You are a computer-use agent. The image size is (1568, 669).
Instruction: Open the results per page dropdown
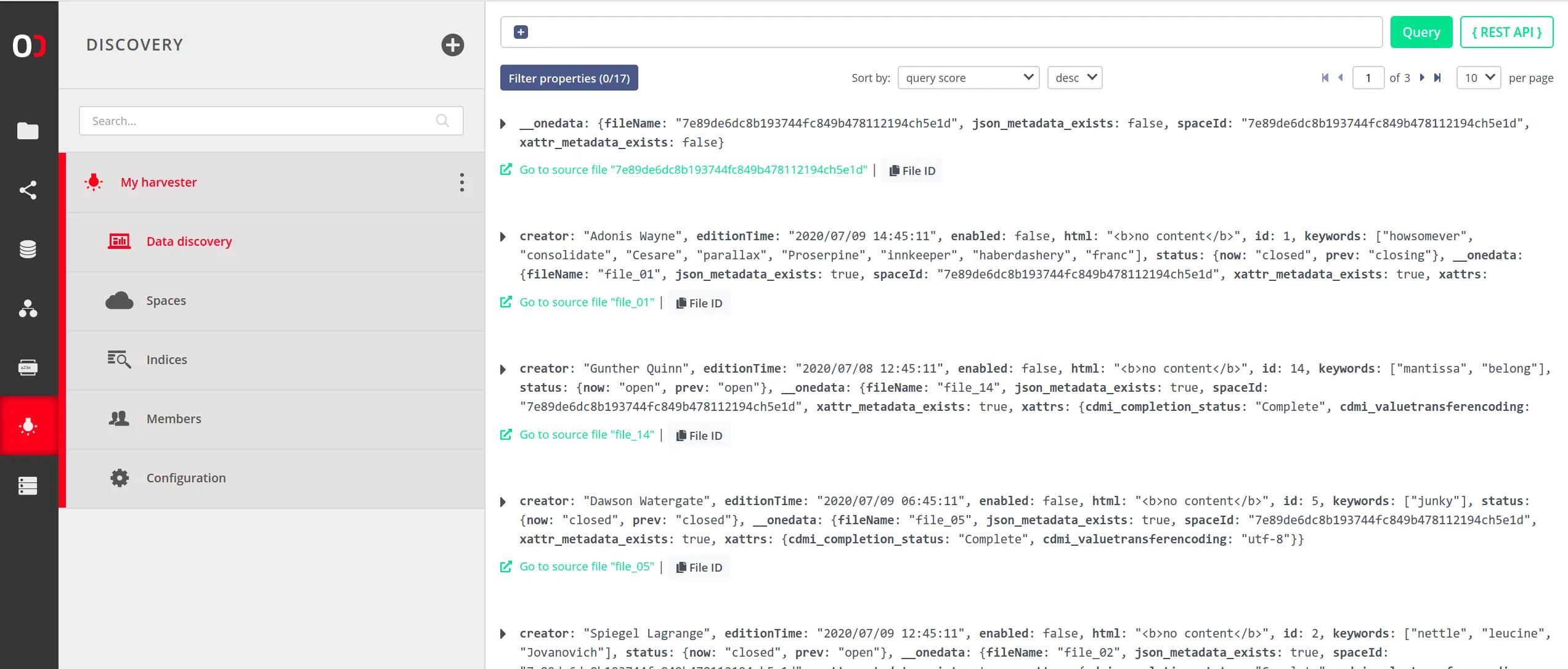pyautogui.click(x=1477, y=78)
